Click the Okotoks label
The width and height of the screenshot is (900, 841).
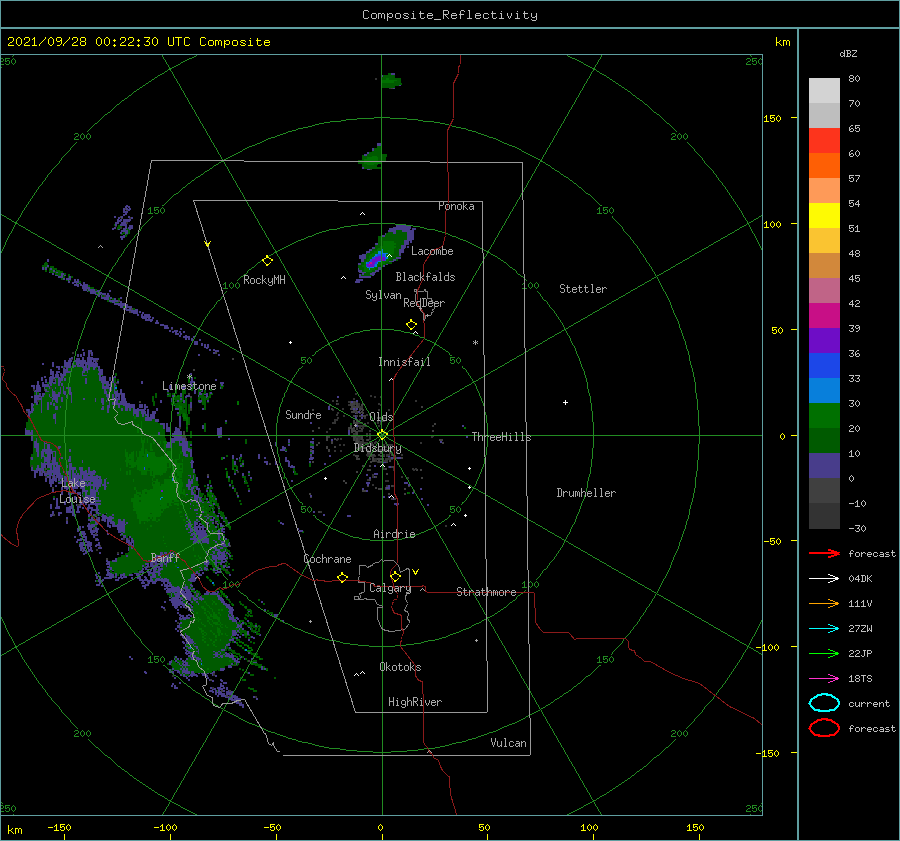coord(400,667)
